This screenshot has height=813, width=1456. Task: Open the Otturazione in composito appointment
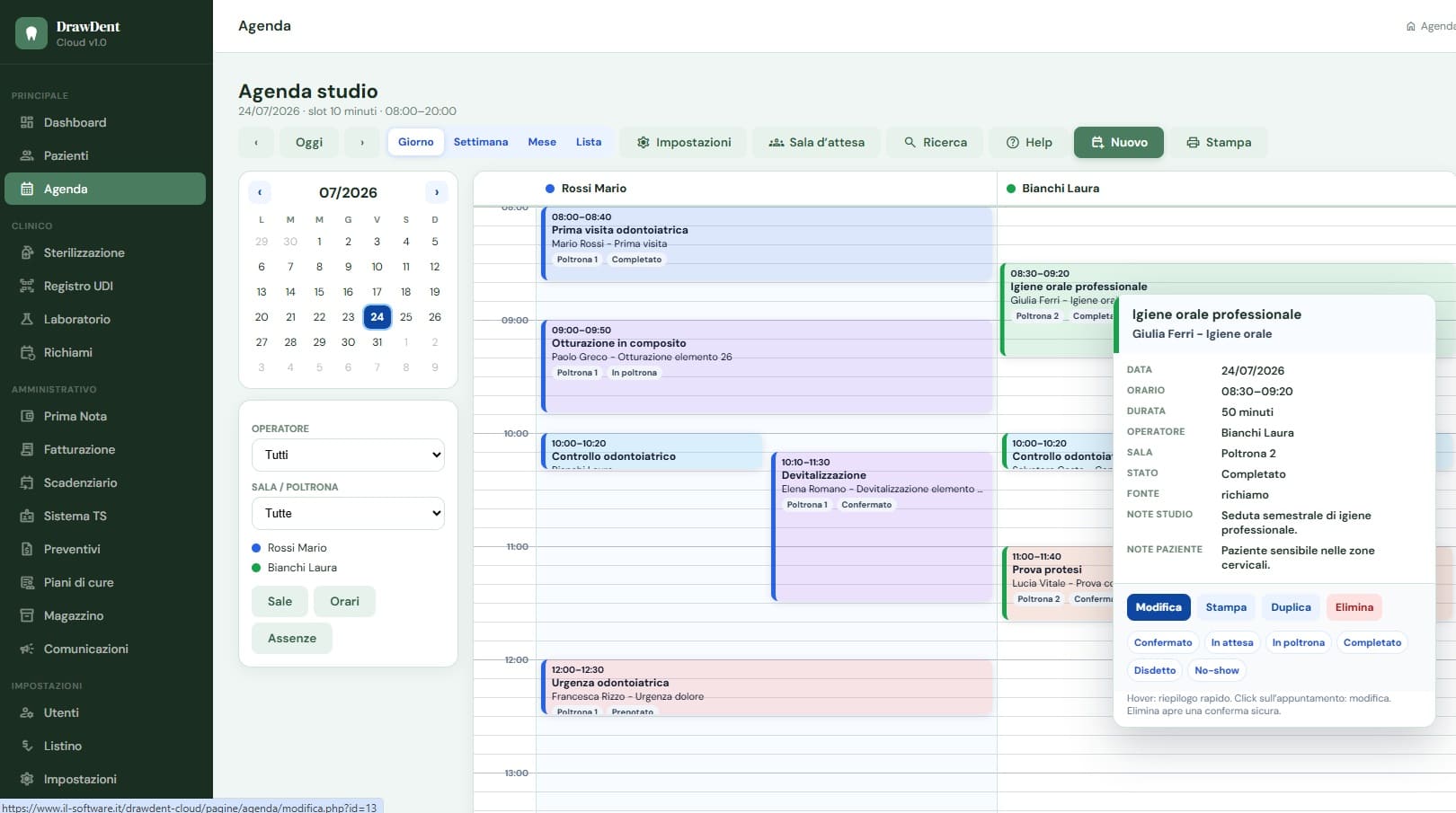pos(768,367)
